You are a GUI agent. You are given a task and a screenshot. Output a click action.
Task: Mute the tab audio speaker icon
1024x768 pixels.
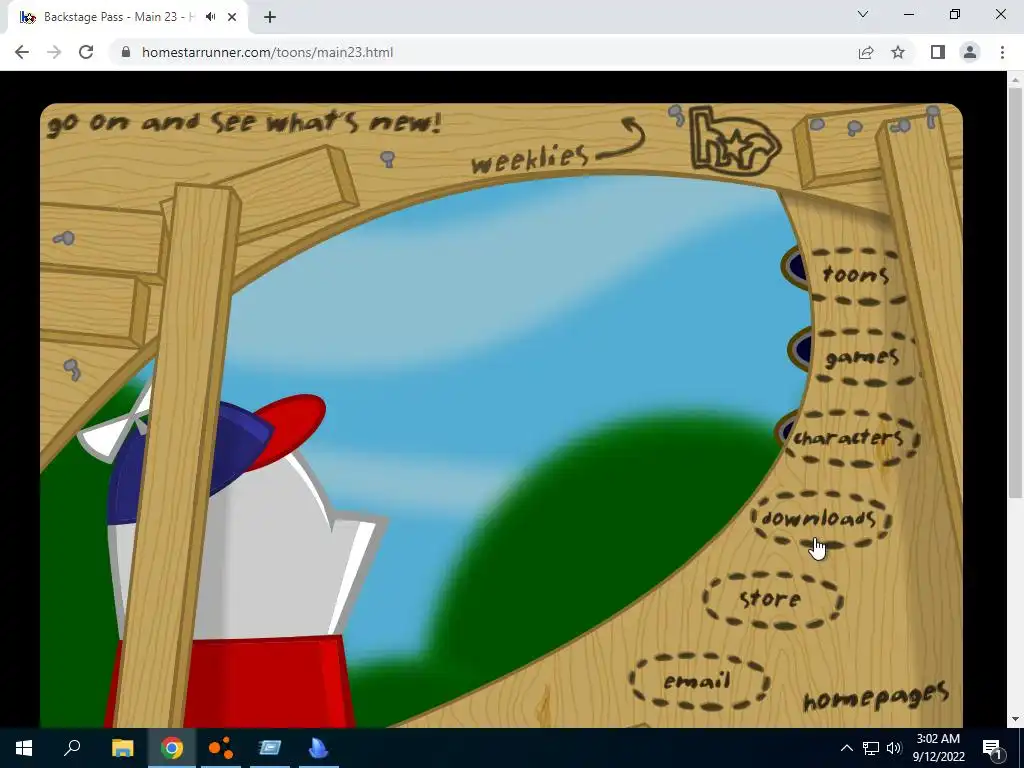click(210, 17)
